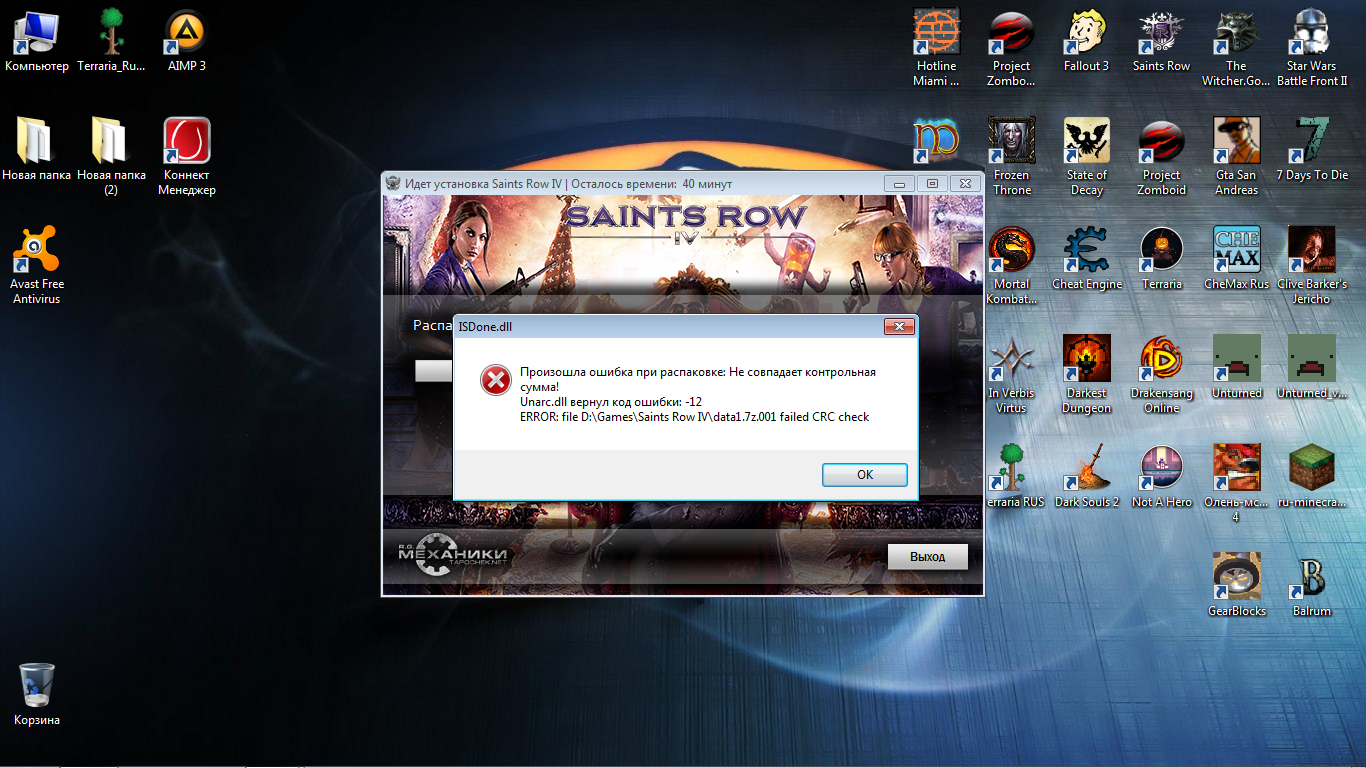Image resolution: width=1366 pixels, height=768 pixels.
Task: Close the ISDone.dll error dialog
Action: coord(900,327)
